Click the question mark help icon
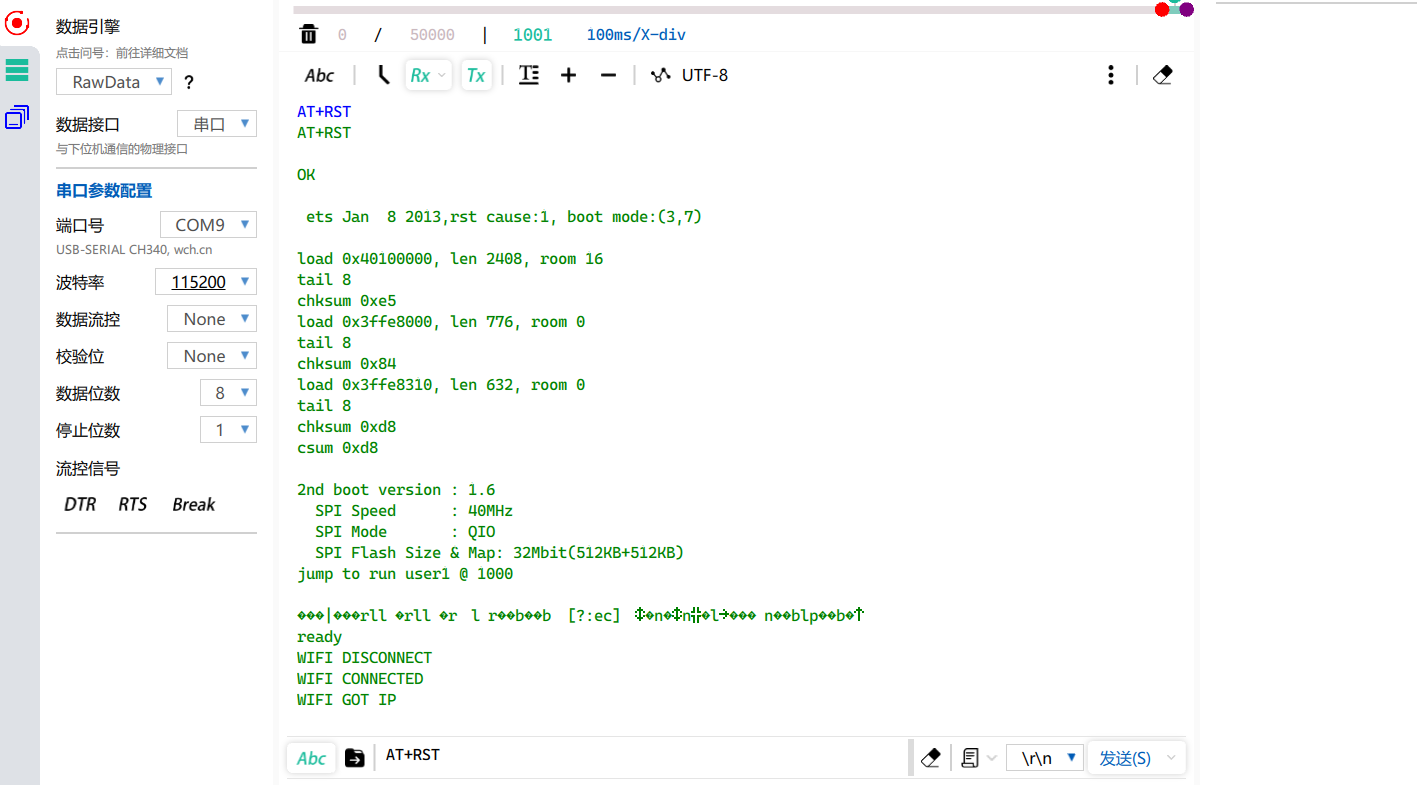 pyautogui.click(x=188, y=83)
